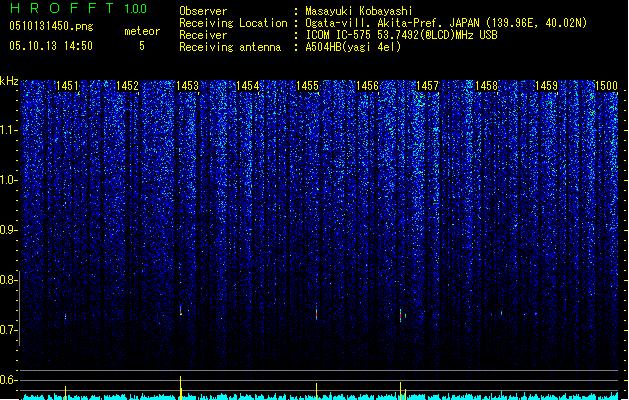Click the 1.1 kHz axis label
The height and width of the screenshot is (400, 629).
(x=9, y=130)
